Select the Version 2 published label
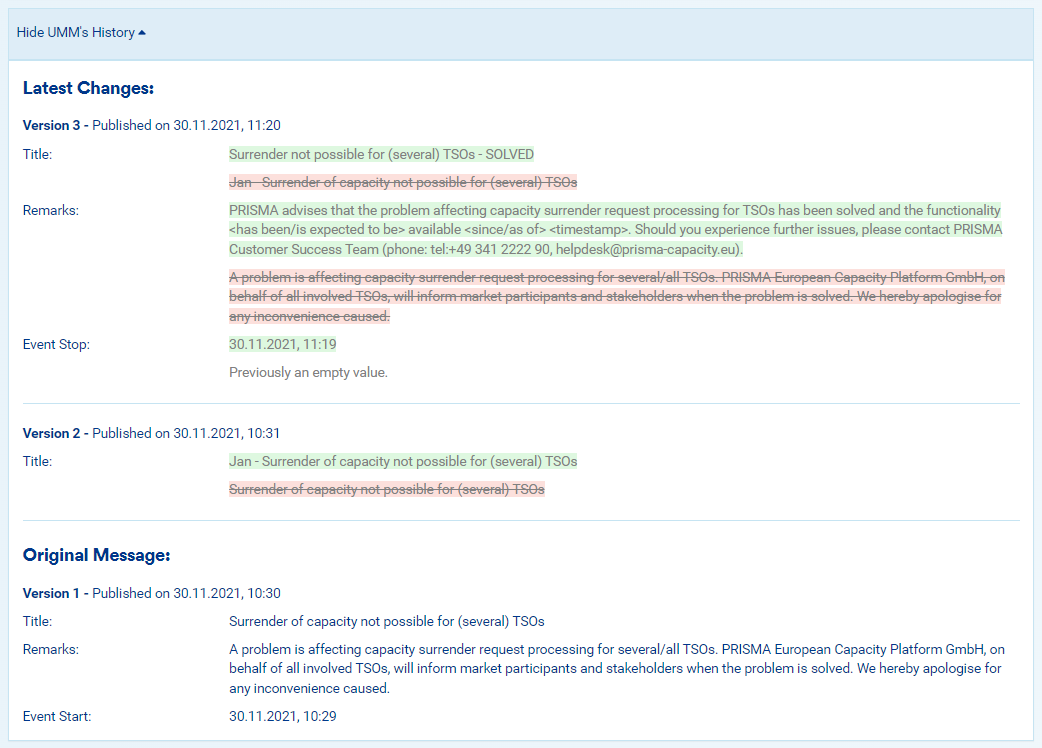This screenshot has height=748, width=1042. pos(151,433)
